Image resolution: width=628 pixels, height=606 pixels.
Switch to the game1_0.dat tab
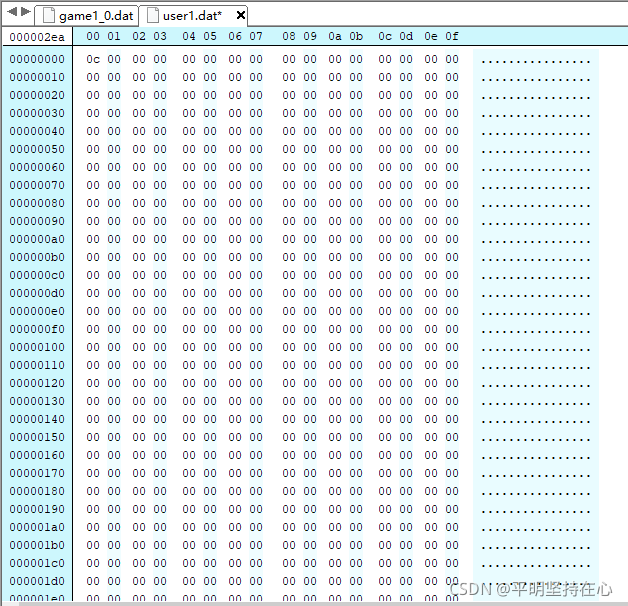(87, 16)
